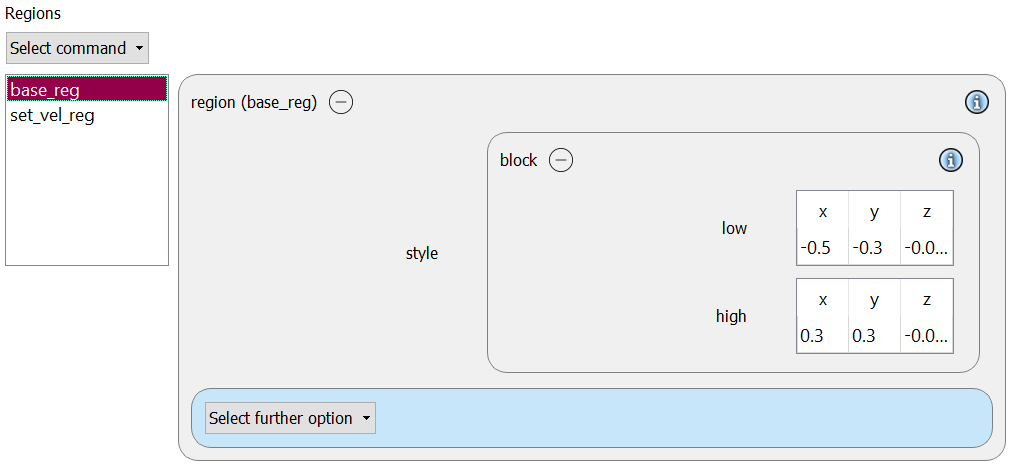Collapse the region (base_reg) panel

(341, 102)
